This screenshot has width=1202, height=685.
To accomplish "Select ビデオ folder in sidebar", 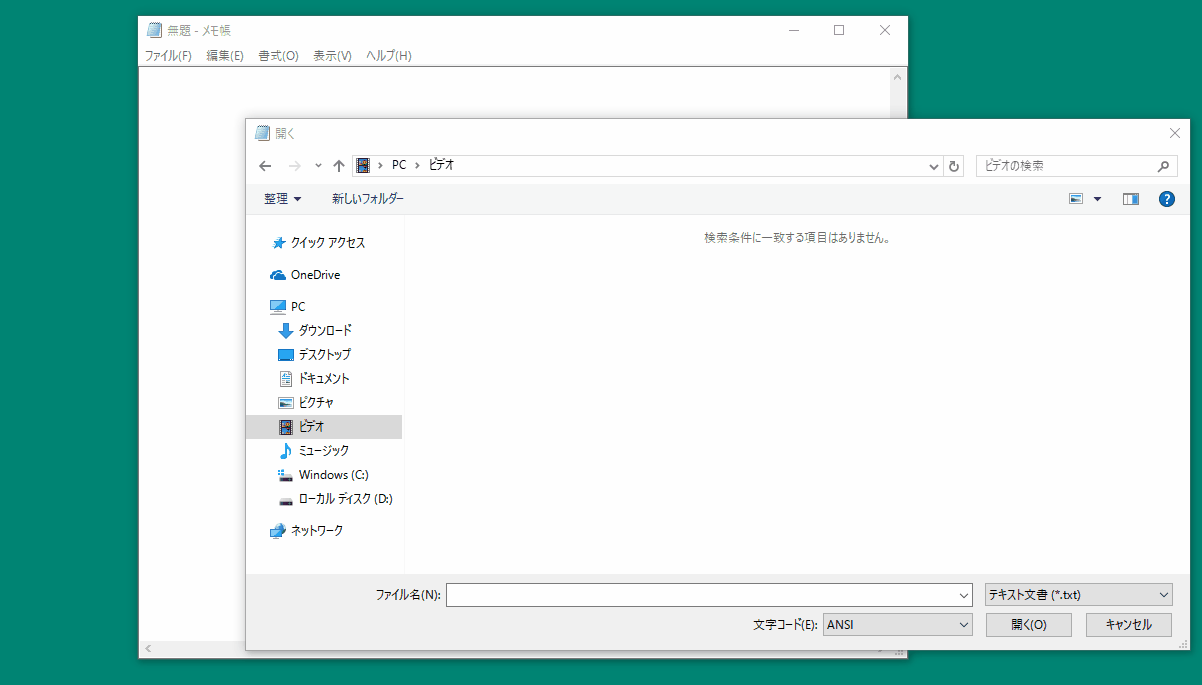I will (324, 427).
